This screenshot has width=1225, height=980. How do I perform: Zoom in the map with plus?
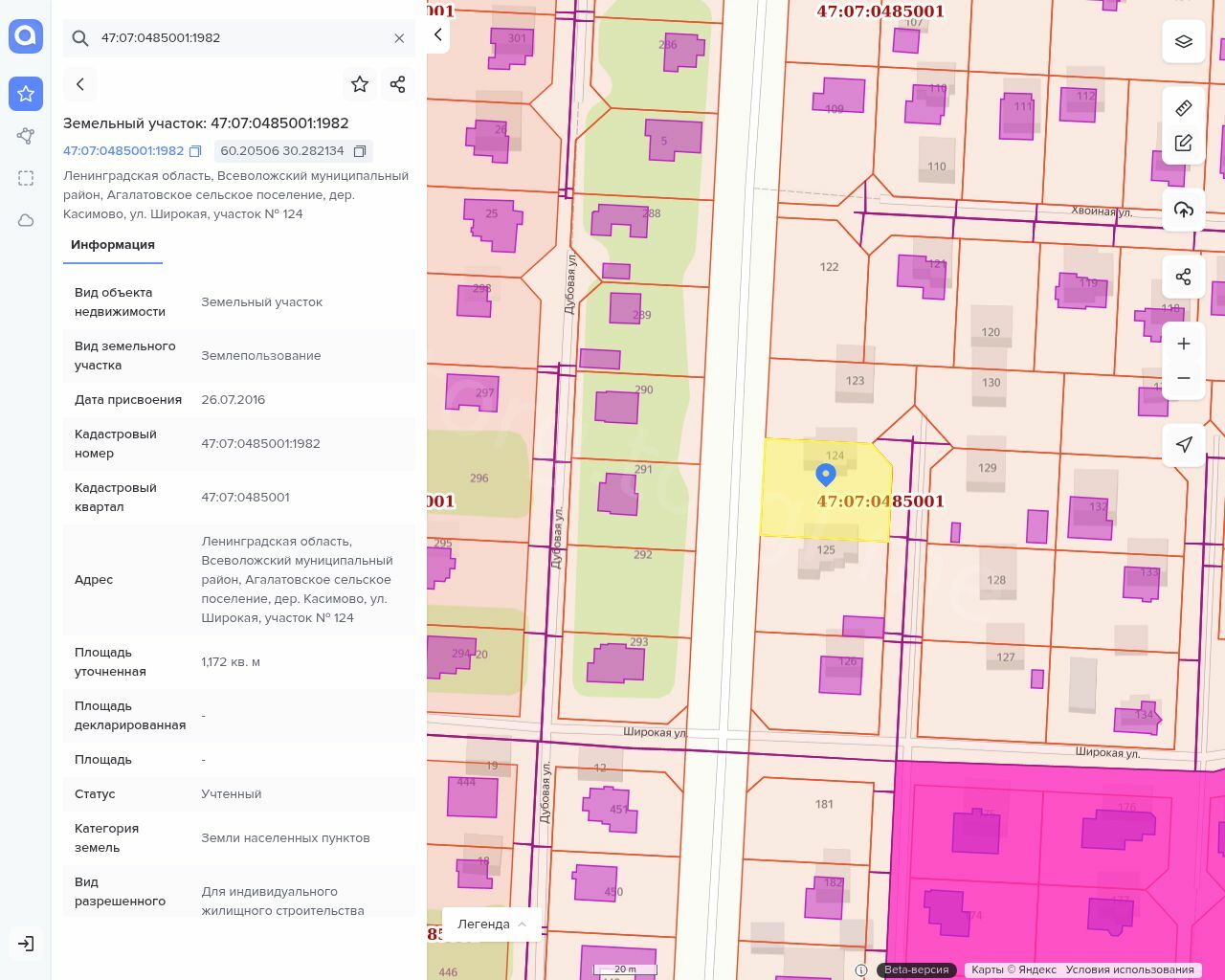(x=1183, y=344)
